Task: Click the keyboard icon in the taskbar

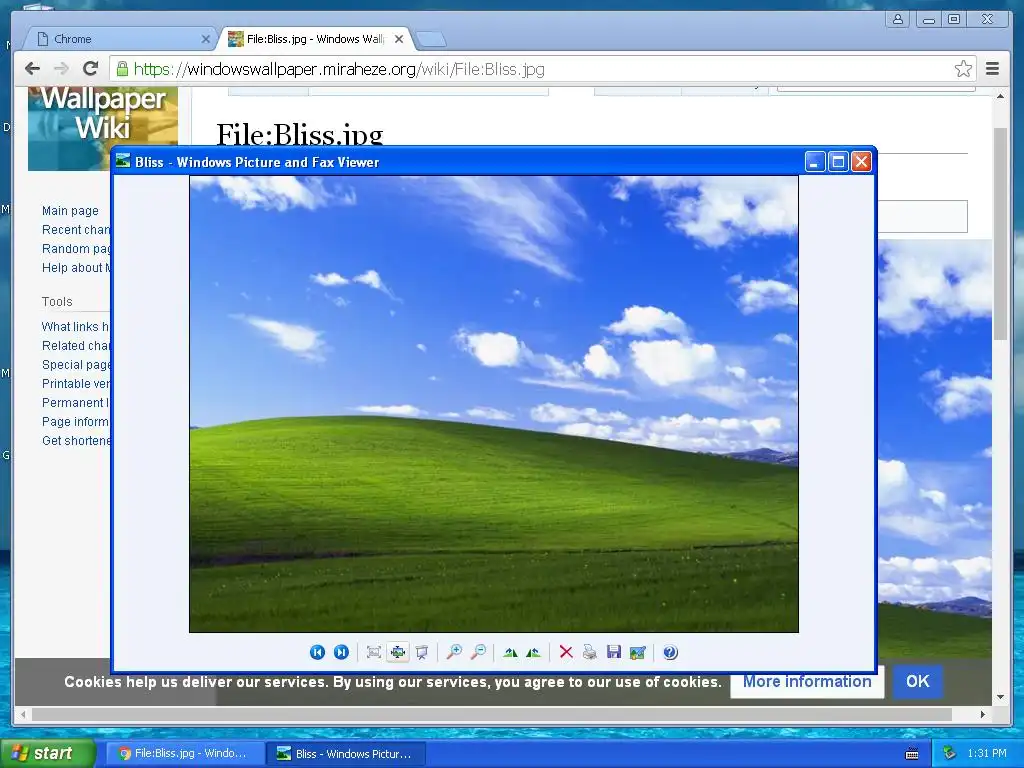Action: click(x=912, y=754)
